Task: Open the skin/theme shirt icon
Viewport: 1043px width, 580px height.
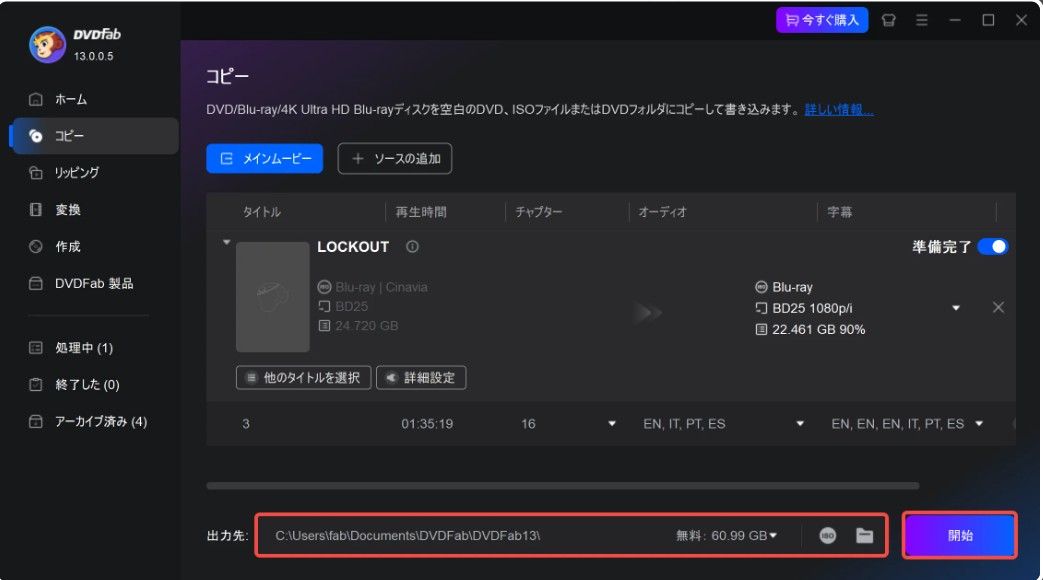Action: tap(888, 20)
